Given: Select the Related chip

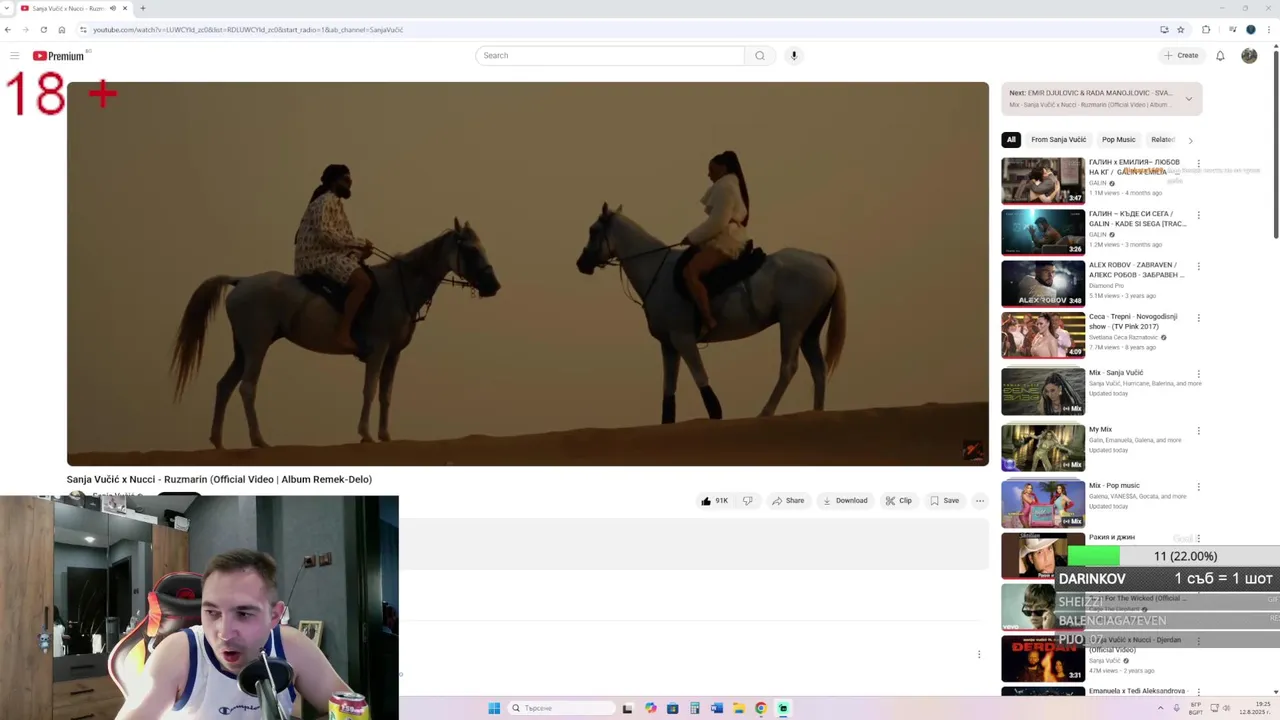Looking at the screenshot, I should click(x=1162, y=140).
